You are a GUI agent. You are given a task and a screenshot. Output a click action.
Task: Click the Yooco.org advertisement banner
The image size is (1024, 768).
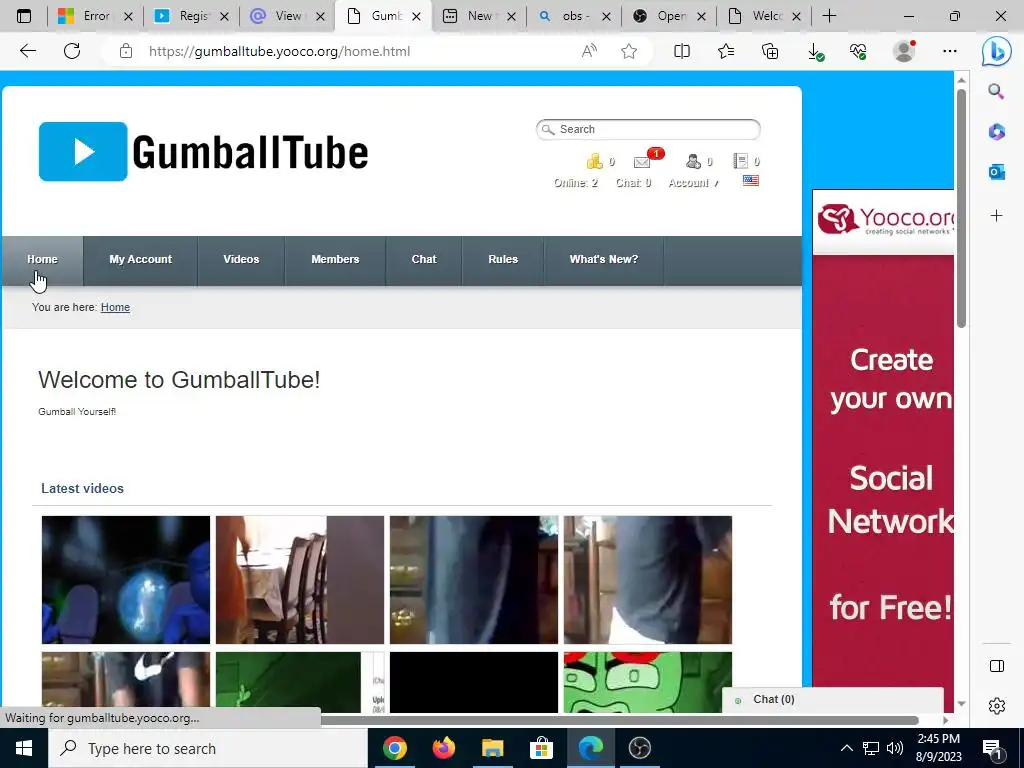point(883,451)
